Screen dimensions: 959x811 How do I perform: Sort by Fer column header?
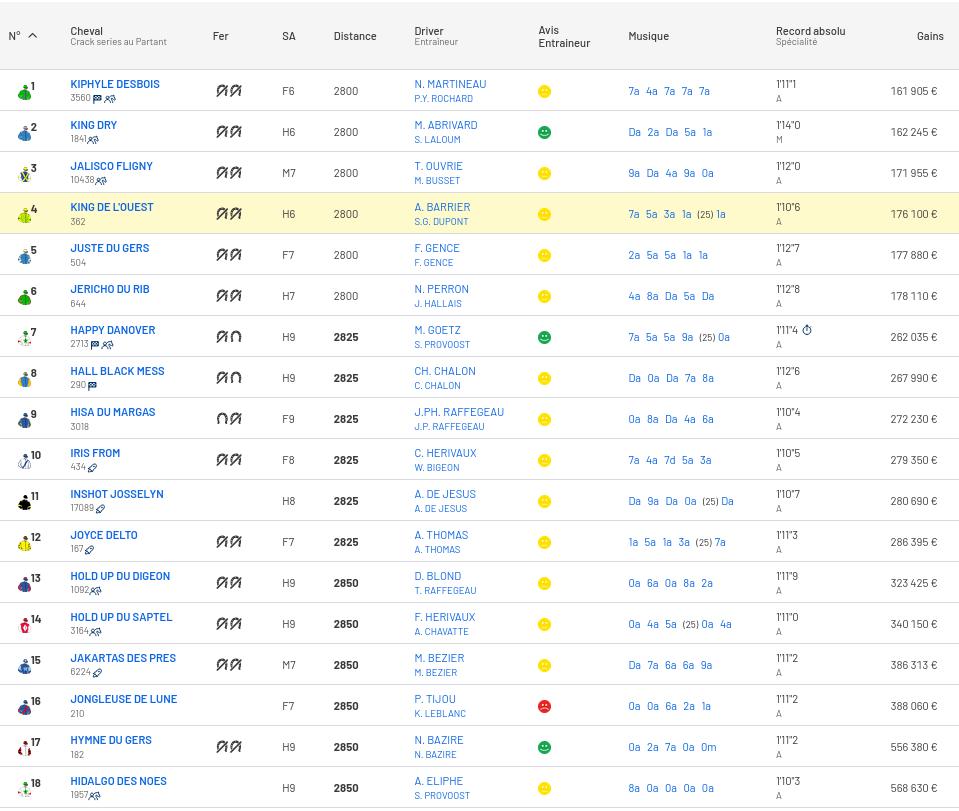220,36
